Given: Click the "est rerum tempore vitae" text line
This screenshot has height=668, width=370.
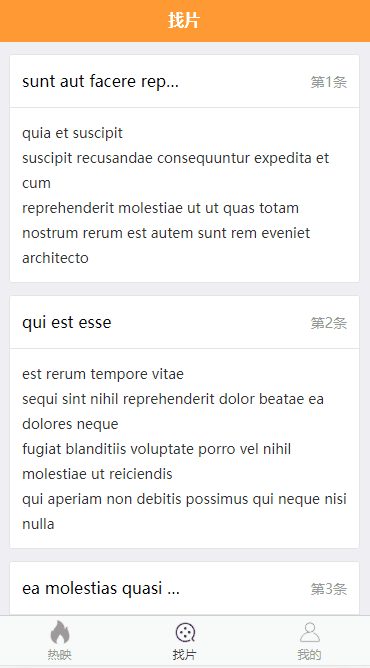Looking at the screenshot, I should click(x=103, y=374).
